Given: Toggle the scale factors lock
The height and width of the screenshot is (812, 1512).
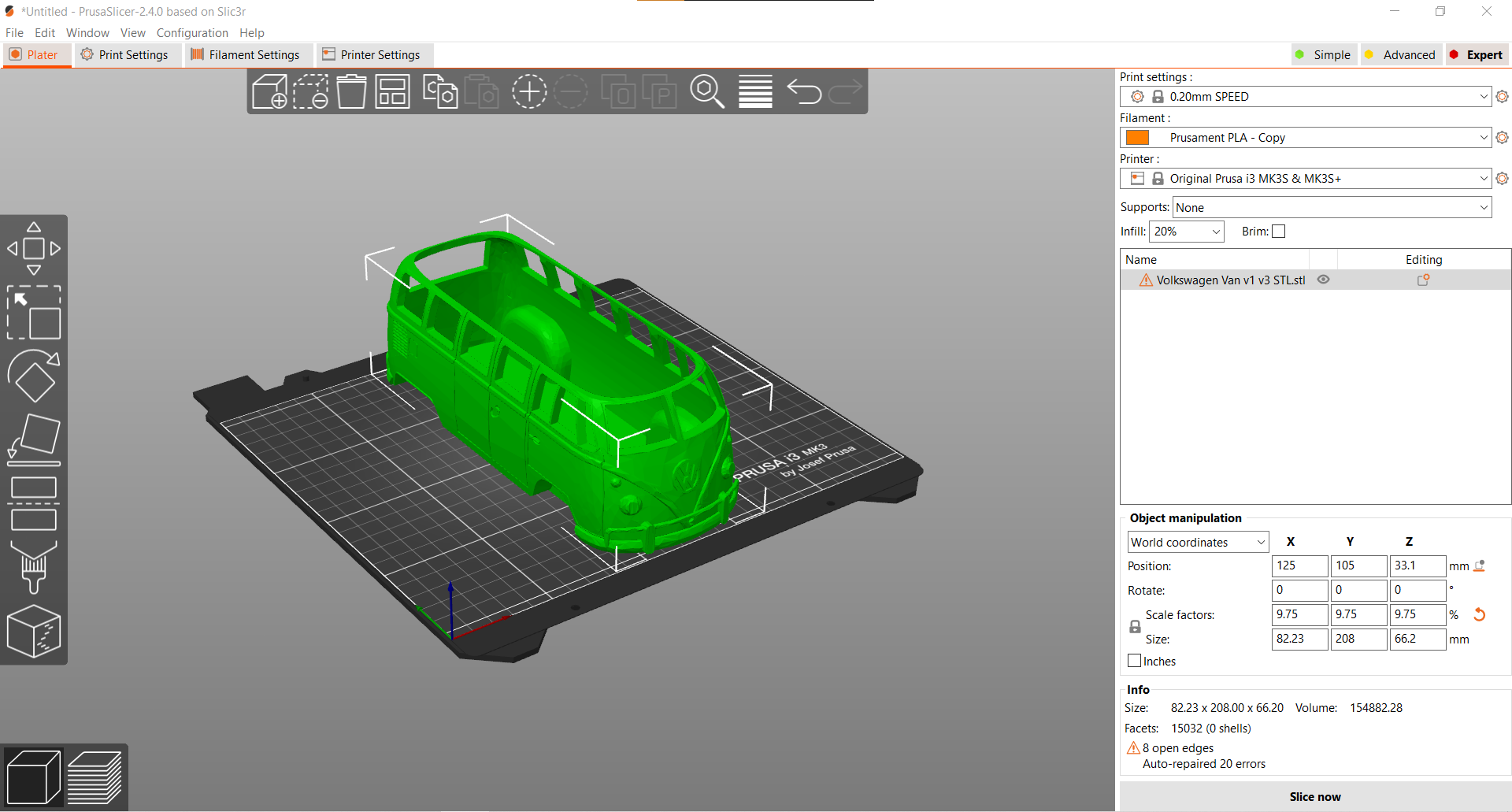Looking at the screenshot, I should coord(1135,627).
